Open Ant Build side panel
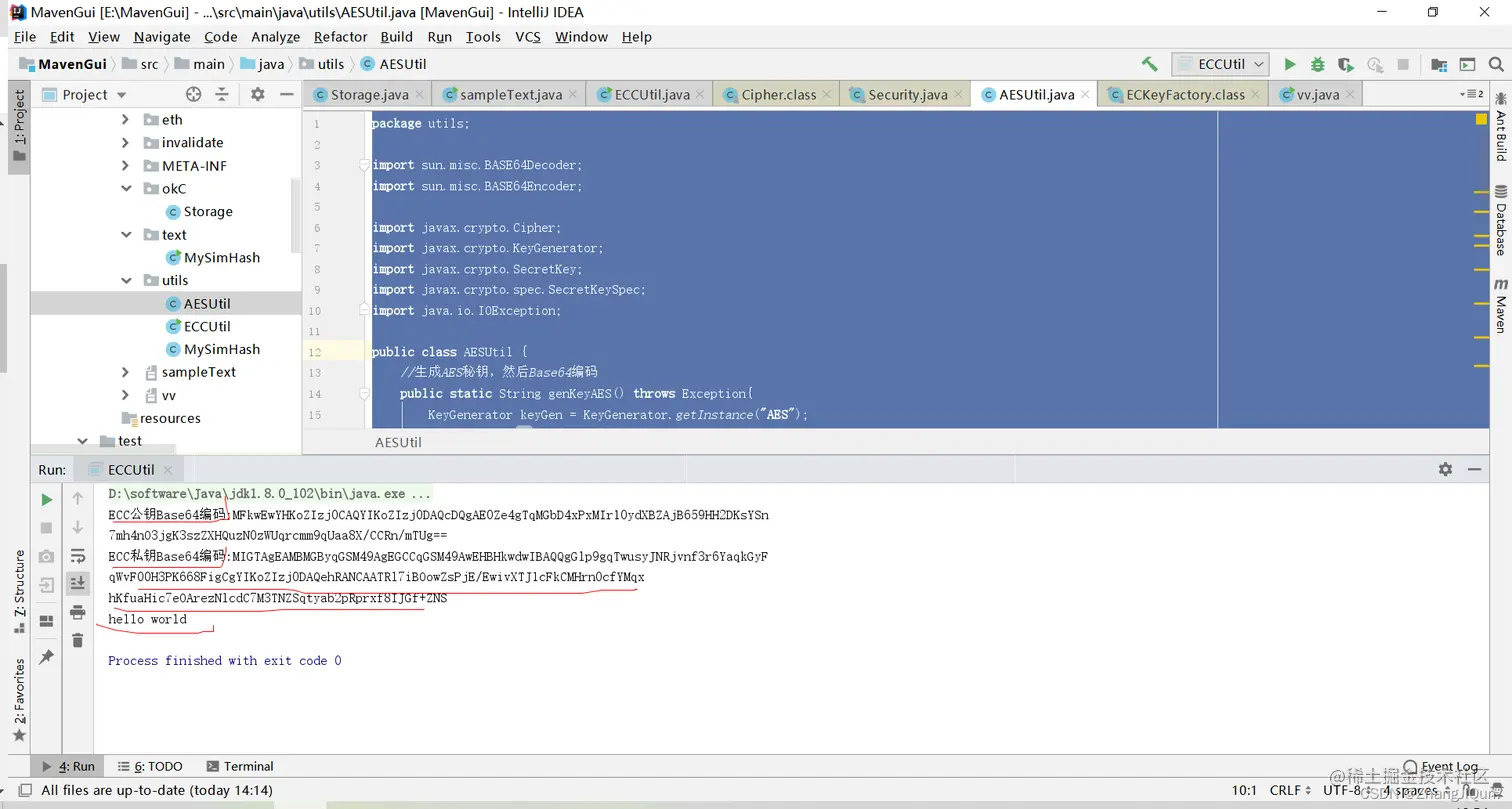This screenshot has height=809, width=1512. [1501, 128]
